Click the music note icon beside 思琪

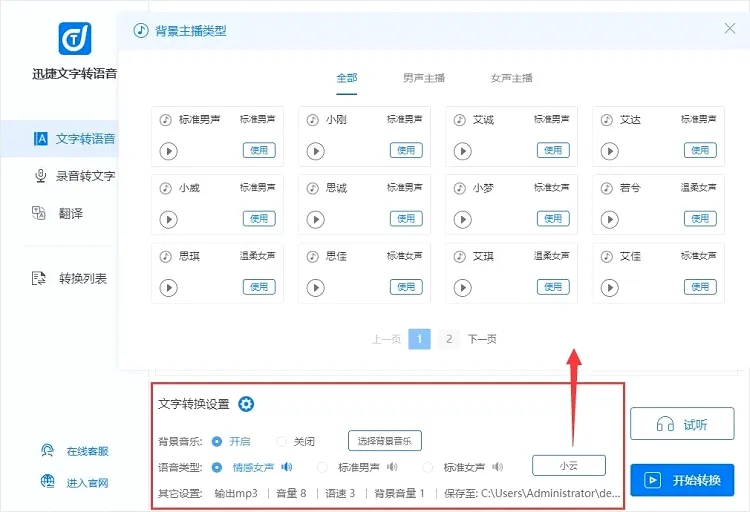coord(165,256)
